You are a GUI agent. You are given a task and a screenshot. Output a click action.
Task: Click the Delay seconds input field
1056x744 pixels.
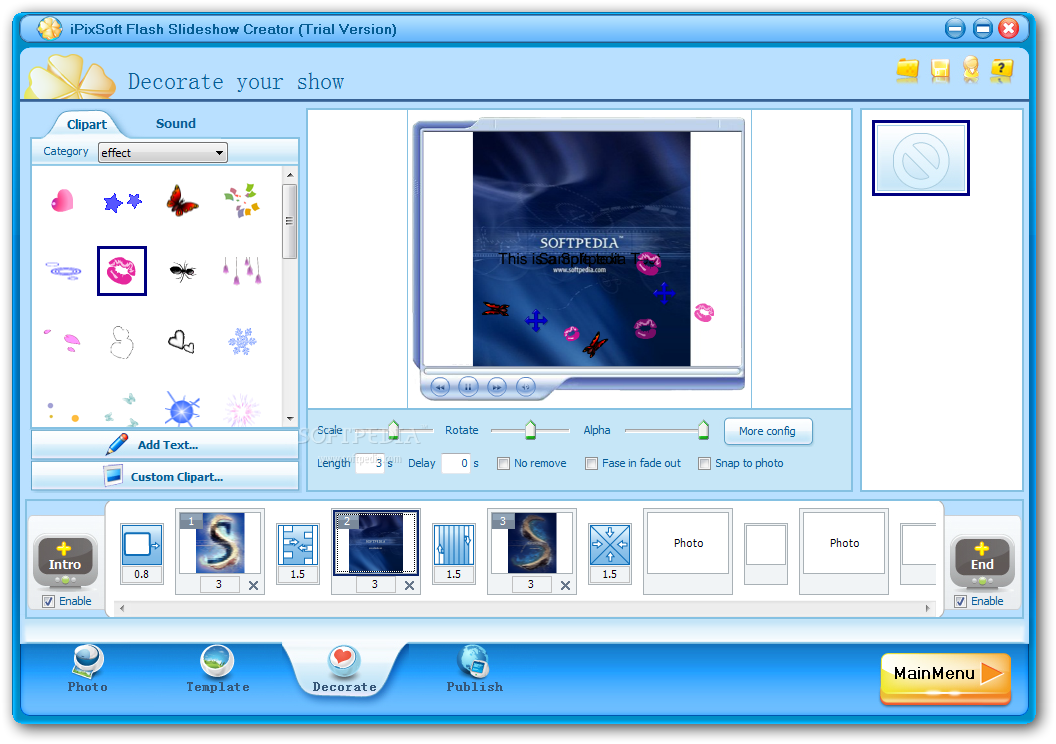pos(455,463)
